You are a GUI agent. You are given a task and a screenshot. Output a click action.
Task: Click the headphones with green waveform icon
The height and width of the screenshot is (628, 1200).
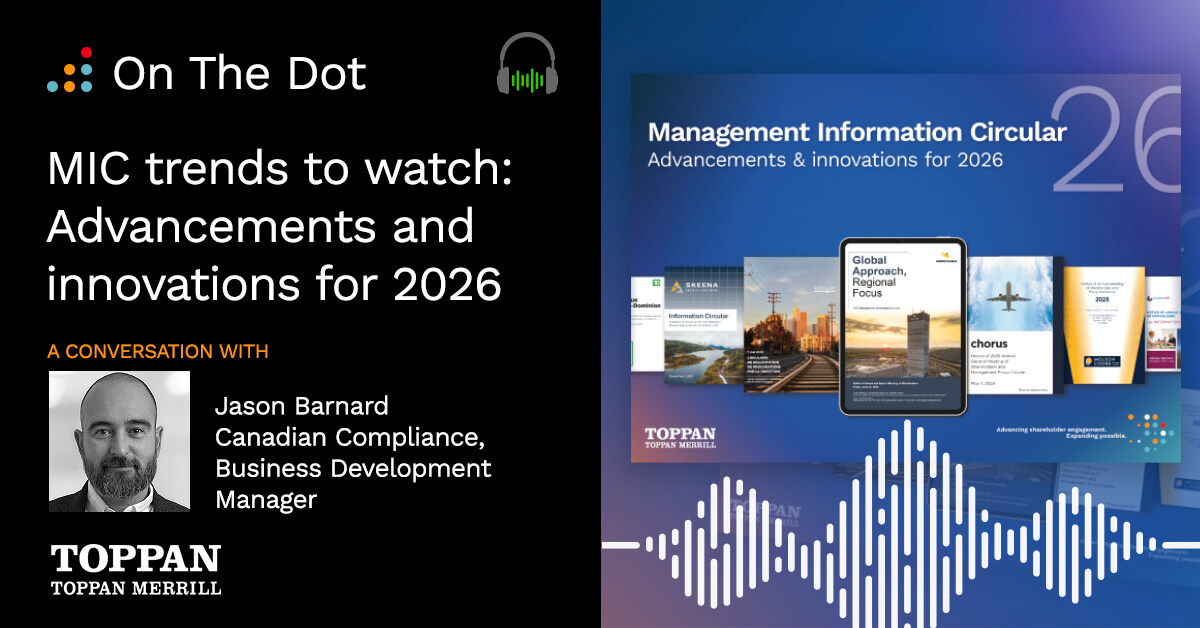click(x=528, y=64)
